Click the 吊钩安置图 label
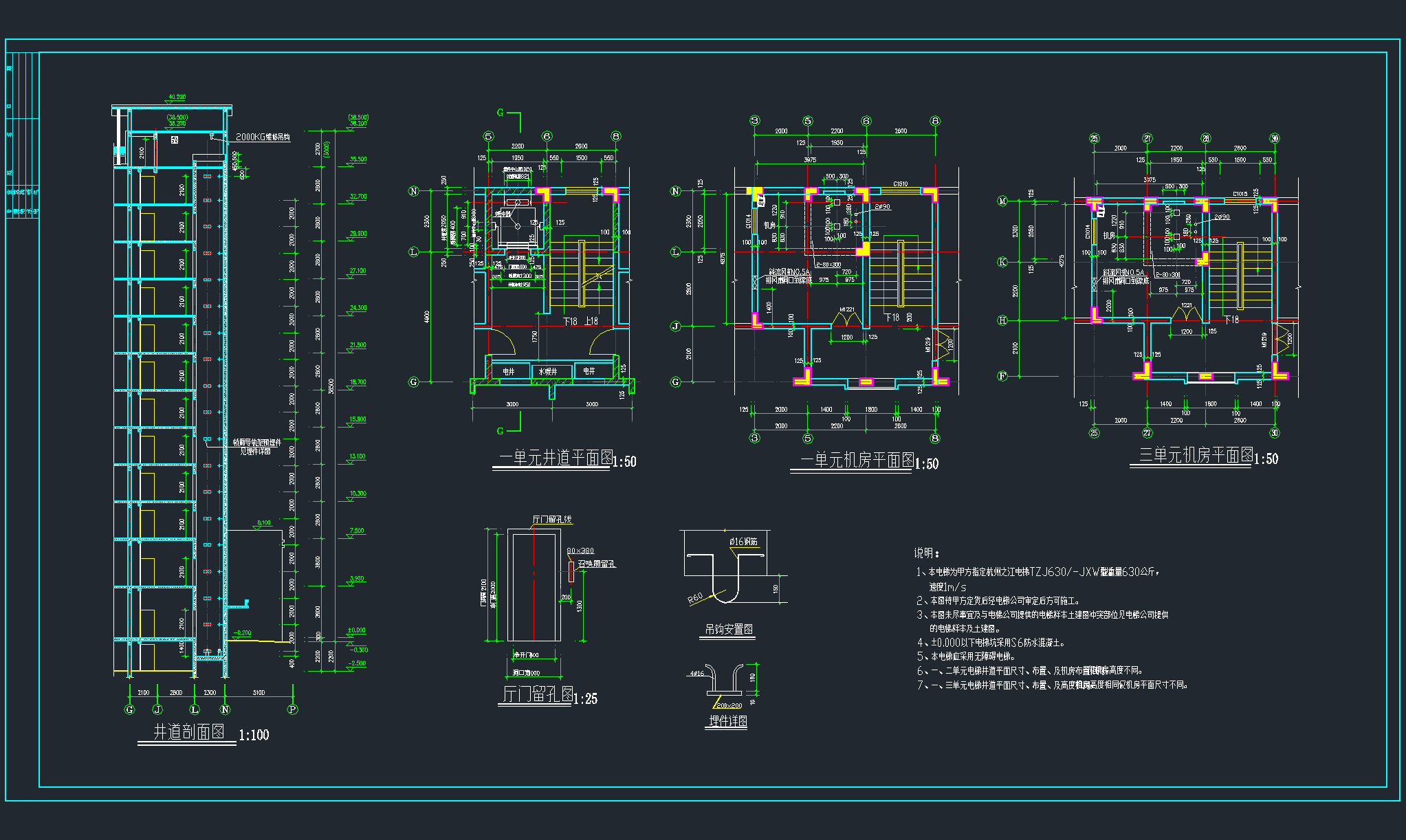The image size is (1406, 840). 729,629
